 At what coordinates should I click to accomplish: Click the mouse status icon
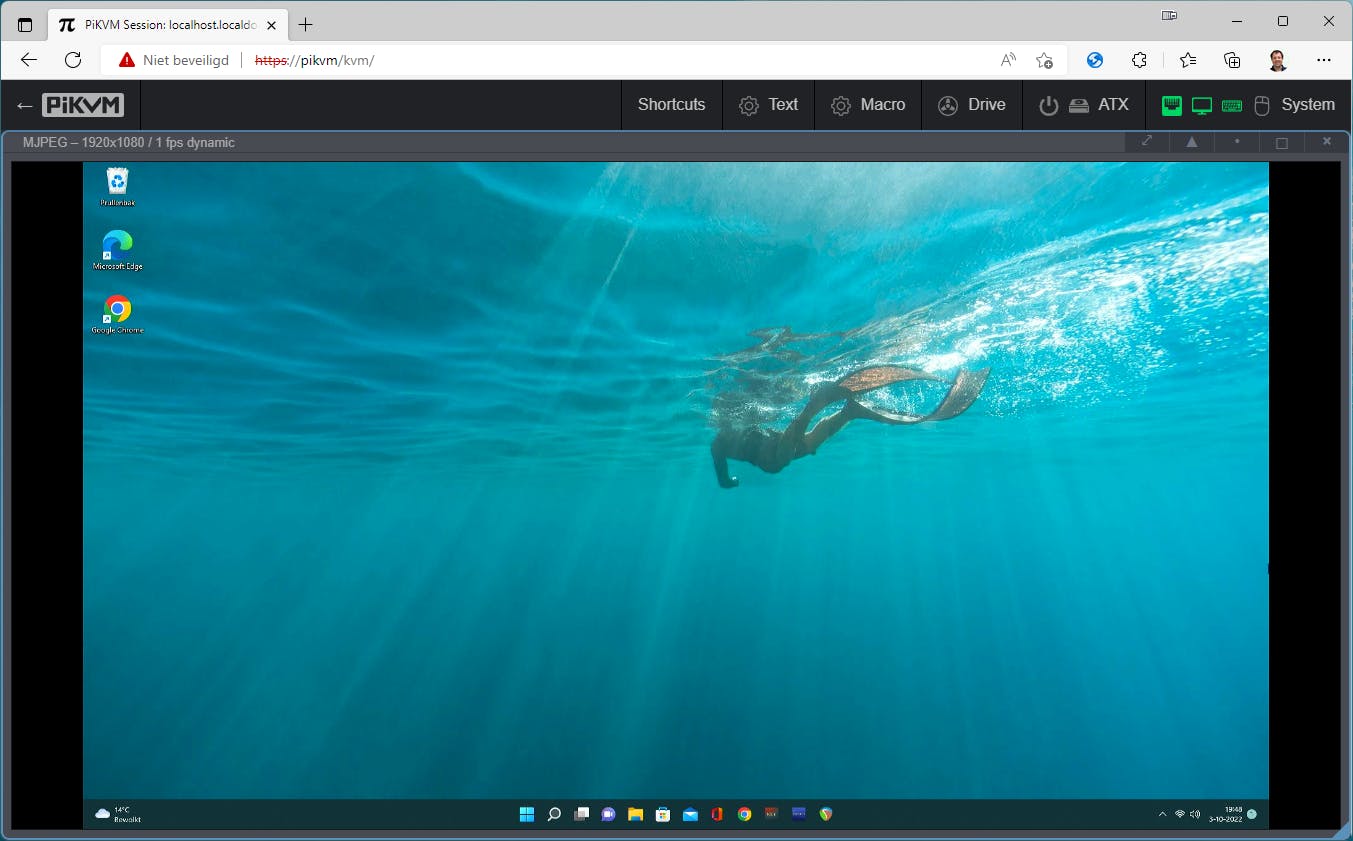[x=1262, y=105]
